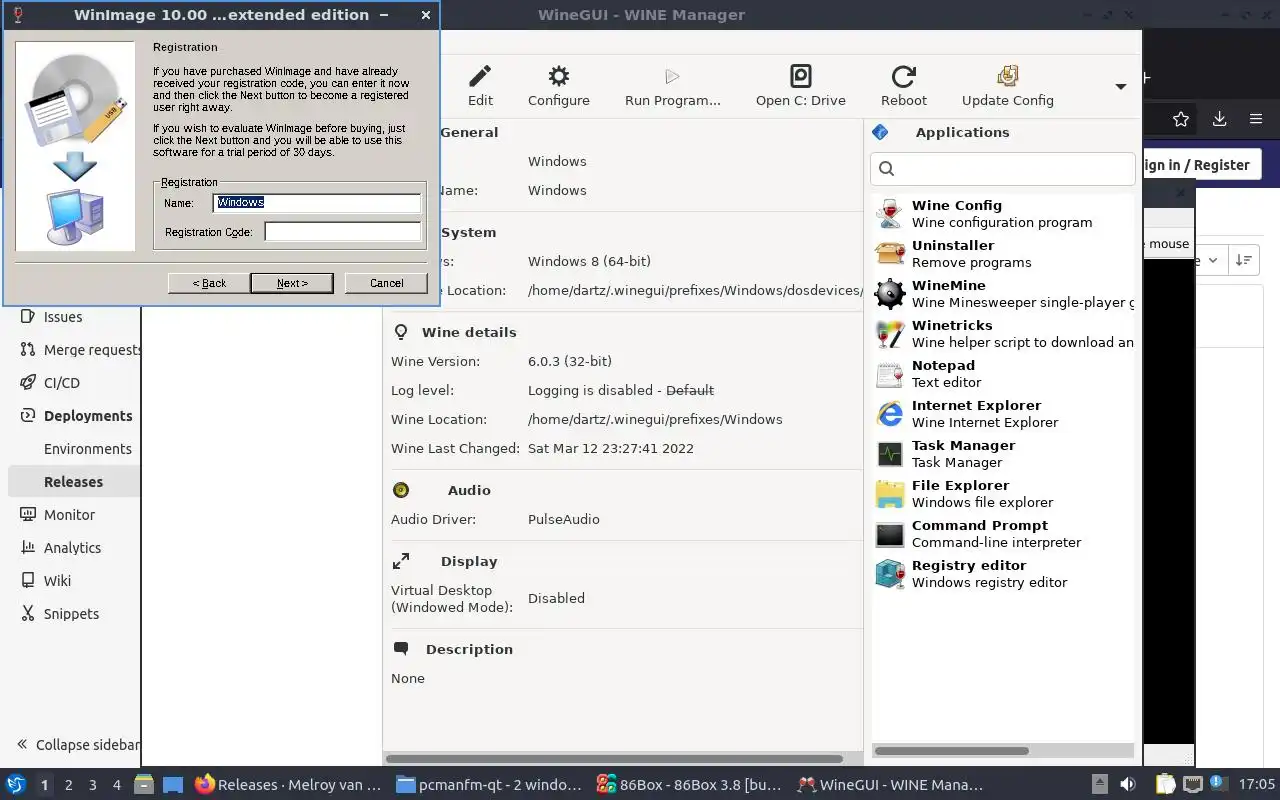The height and width of the screenshot is (800, 1280).
Task: Open Firefox downloads icon
Action: 1219,119
